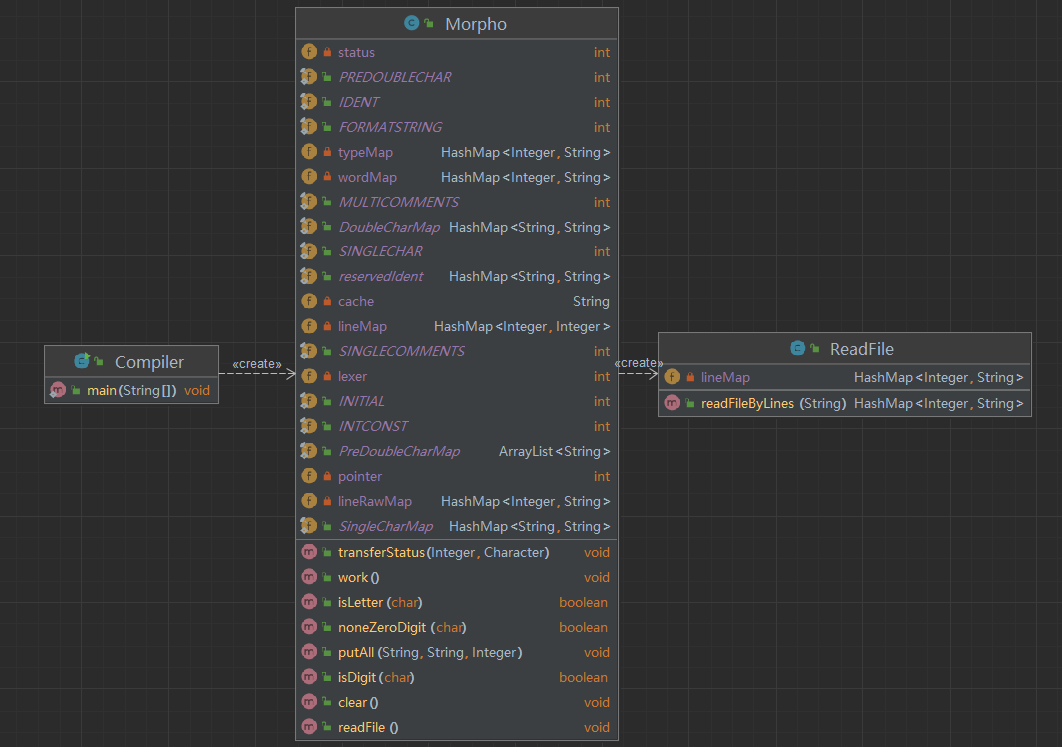Click the private lock icon beside cache
The image size is (1062, 747).
point(327,301)
